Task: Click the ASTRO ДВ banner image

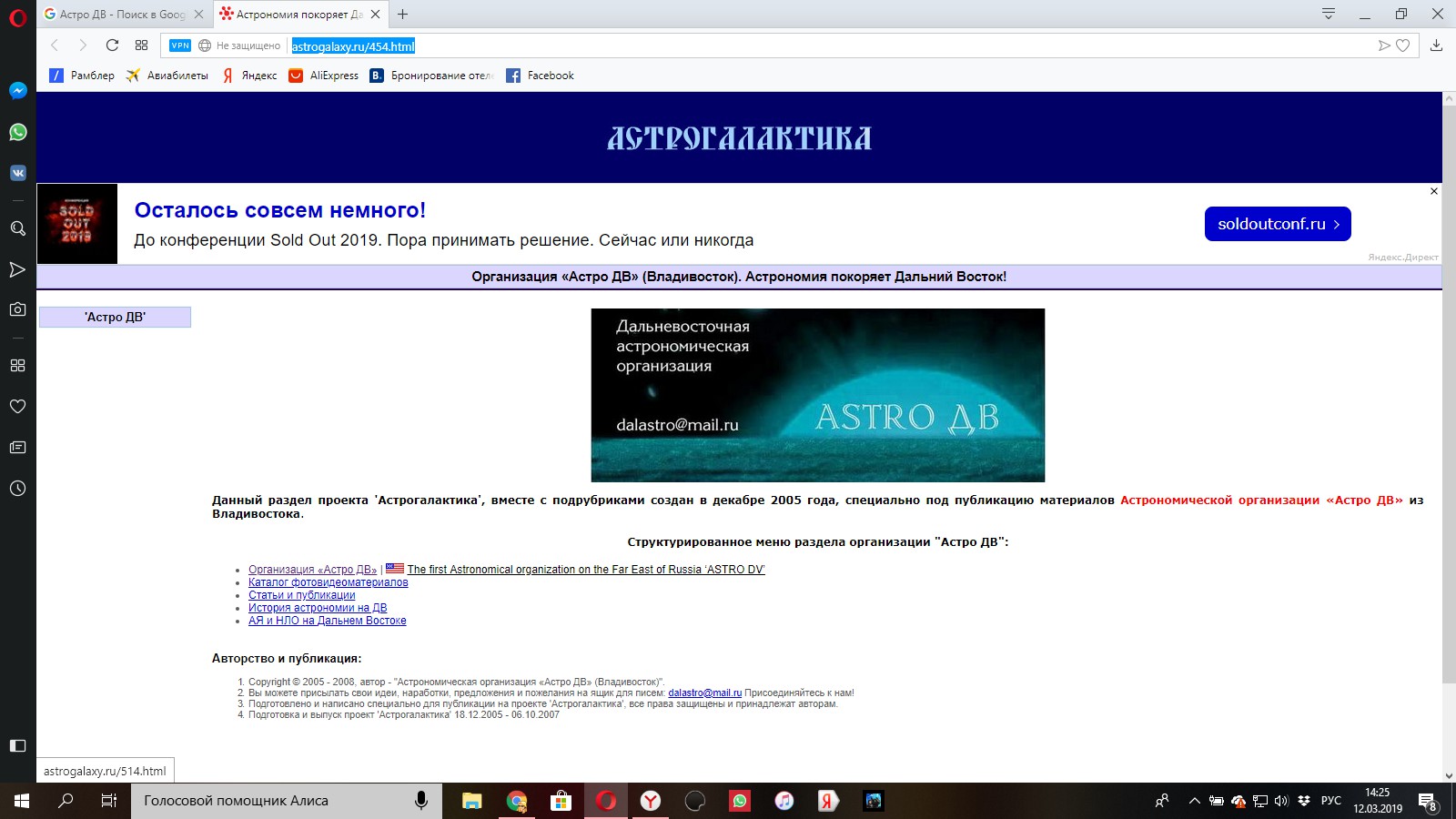Action: [818, 395]
